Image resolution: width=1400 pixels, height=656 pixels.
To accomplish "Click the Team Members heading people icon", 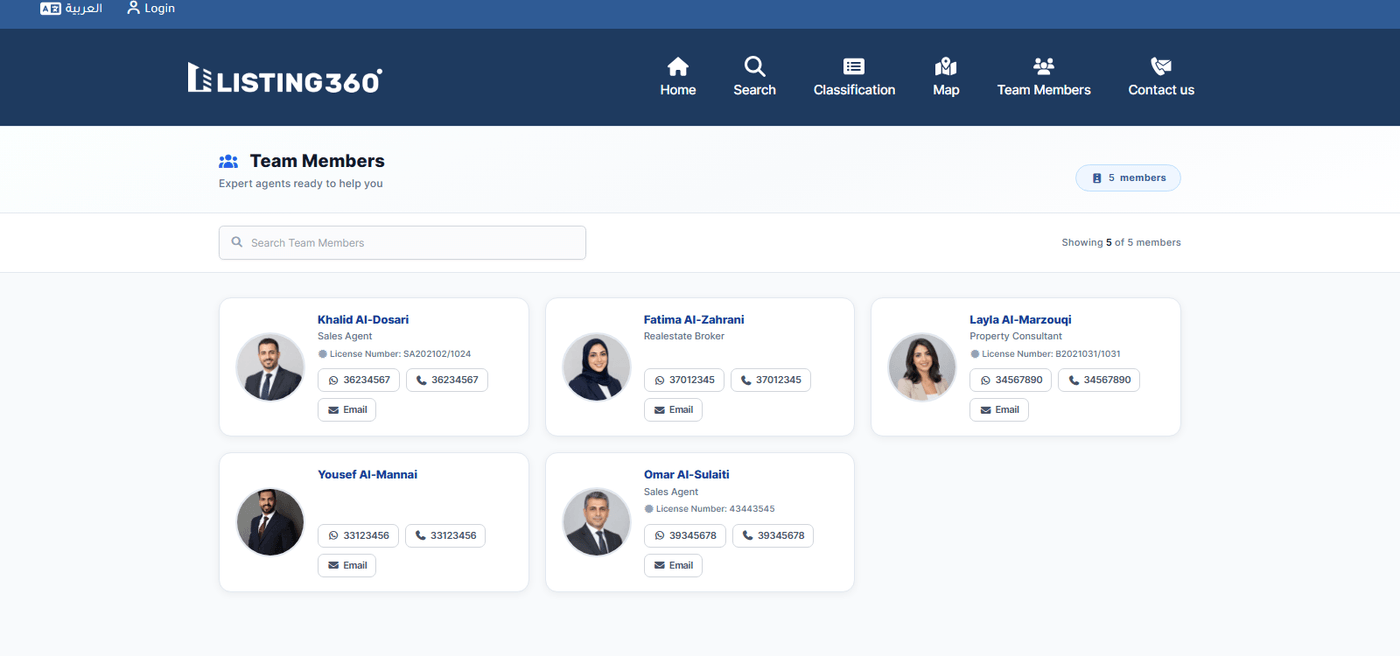I will [228, 161].
